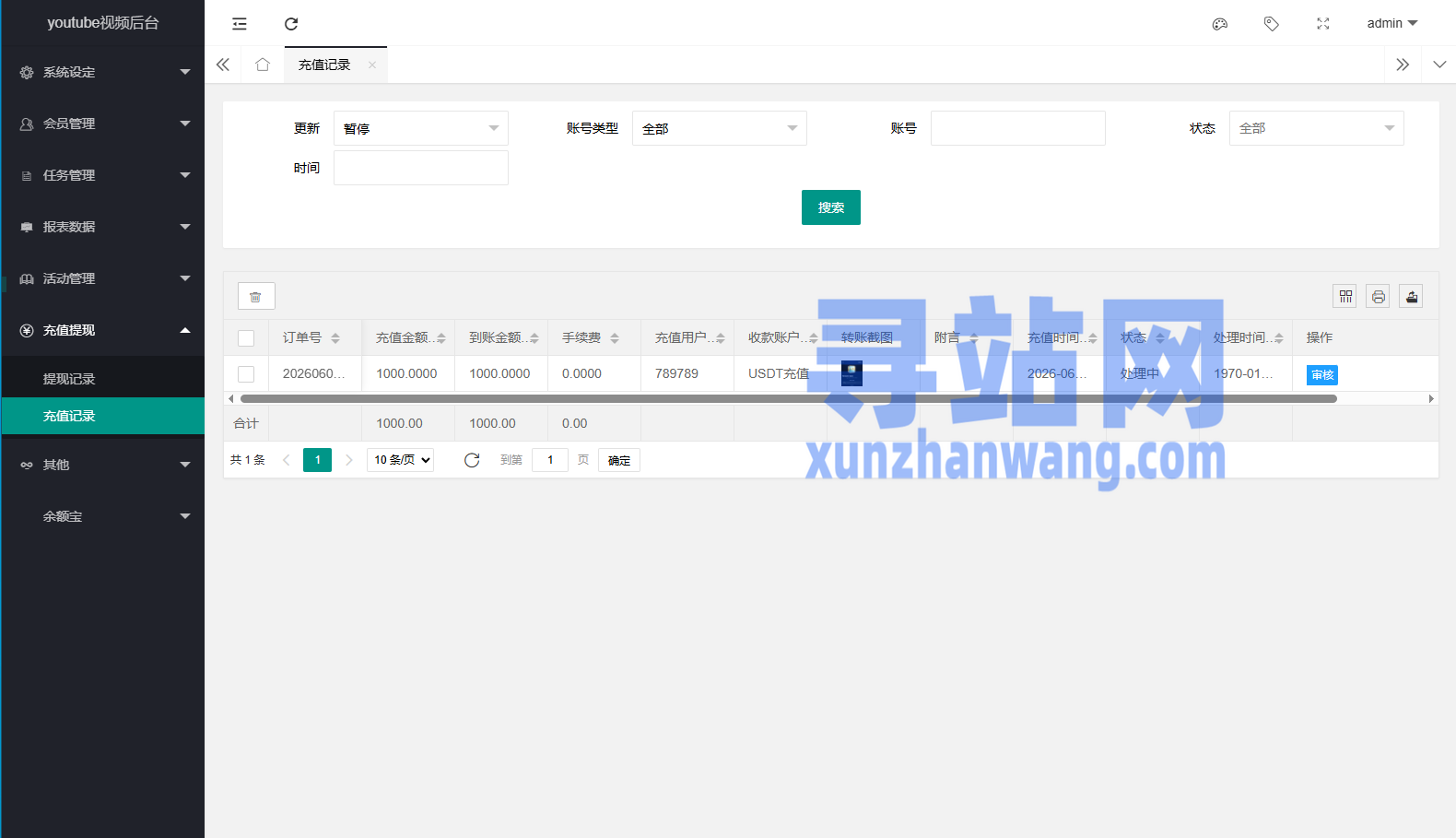1456x838 pixels.
Task: Expand 活动管理 menu
Action: click(x=103, y=278)
